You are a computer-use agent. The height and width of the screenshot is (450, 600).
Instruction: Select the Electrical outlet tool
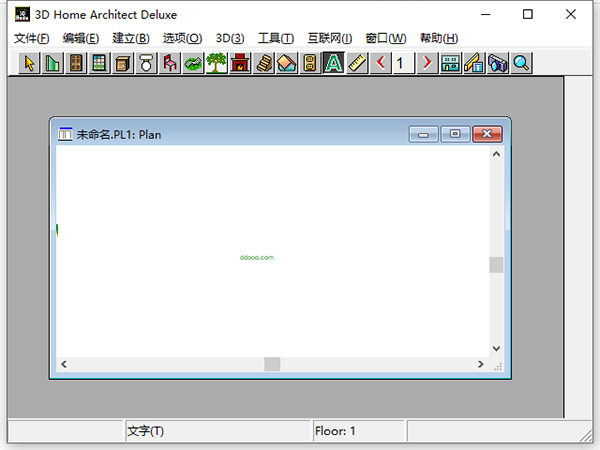click(310, 63)
